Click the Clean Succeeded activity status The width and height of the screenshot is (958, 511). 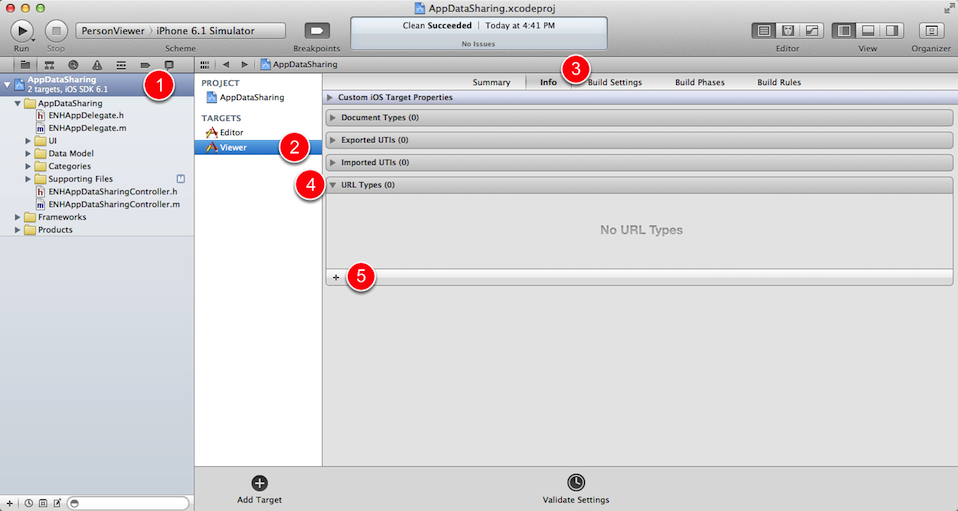point(478,34)
